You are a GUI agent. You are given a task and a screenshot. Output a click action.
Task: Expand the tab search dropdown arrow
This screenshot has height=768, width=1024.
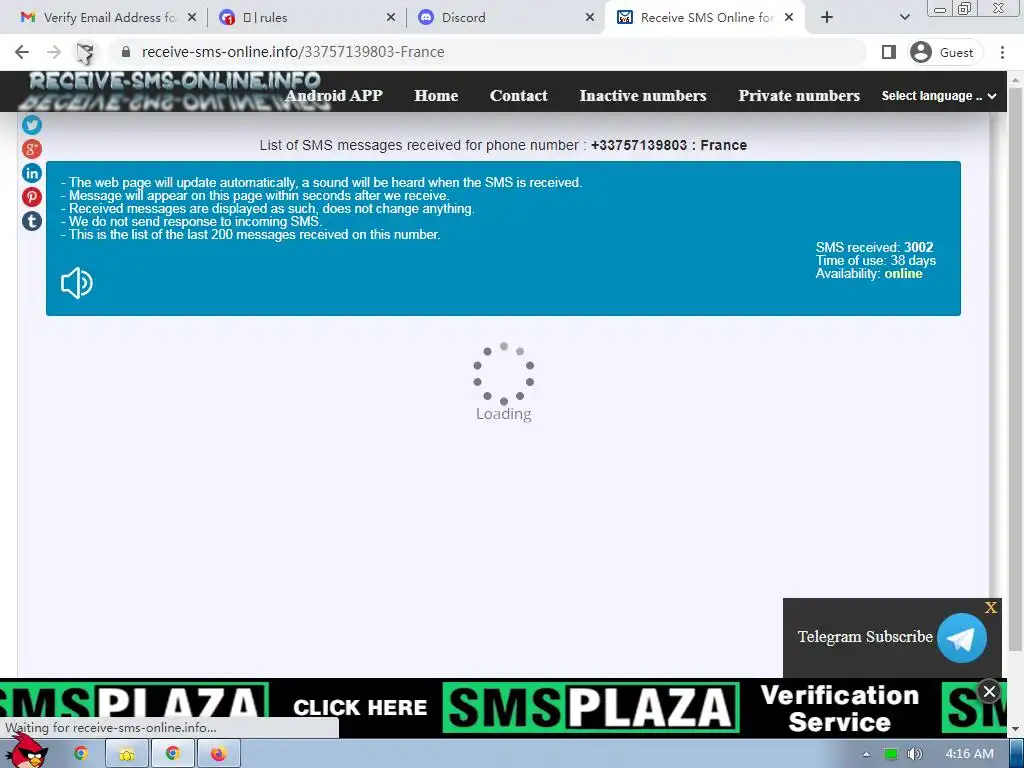click(x=904, y=18)
